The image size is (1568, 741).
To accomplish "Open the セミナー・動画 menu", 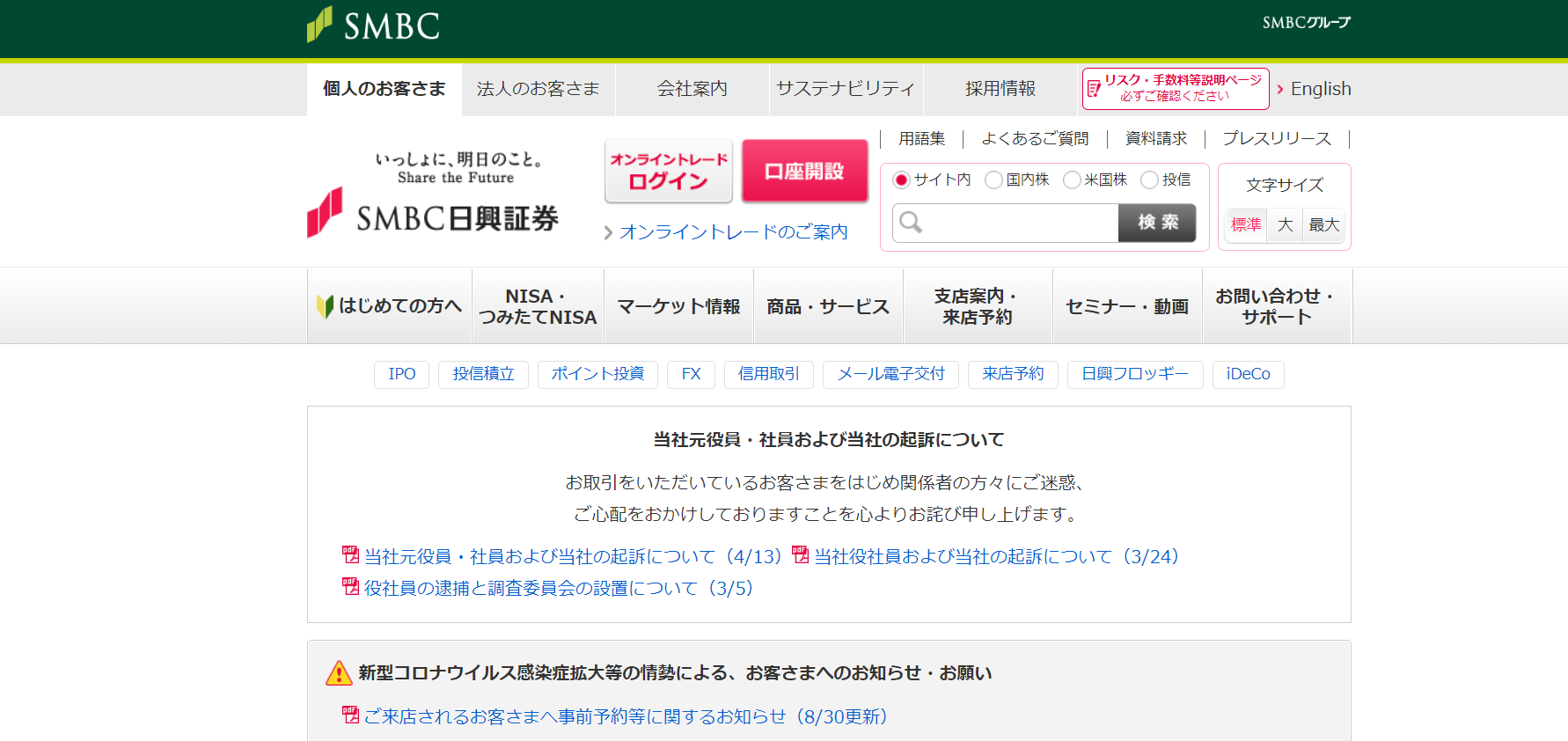I will [1128, 306].
